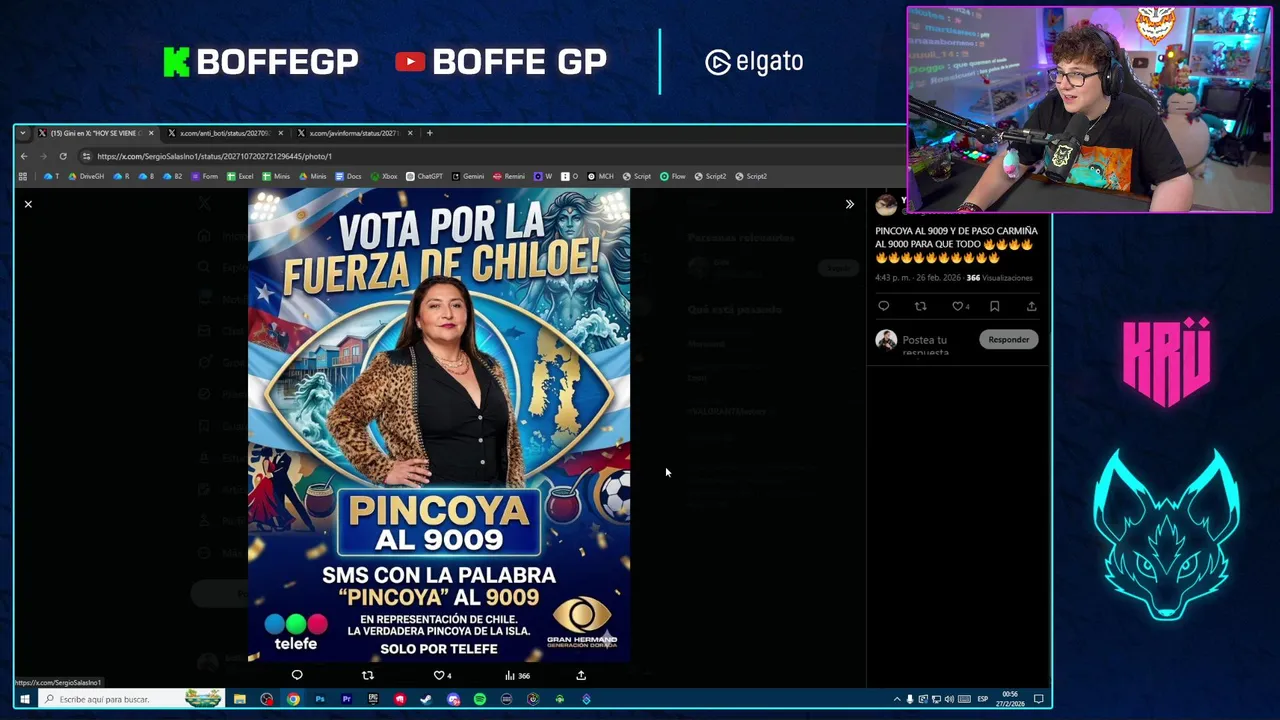Open a new browser tab
This screenshot has width=1280, height=720.
429,133
